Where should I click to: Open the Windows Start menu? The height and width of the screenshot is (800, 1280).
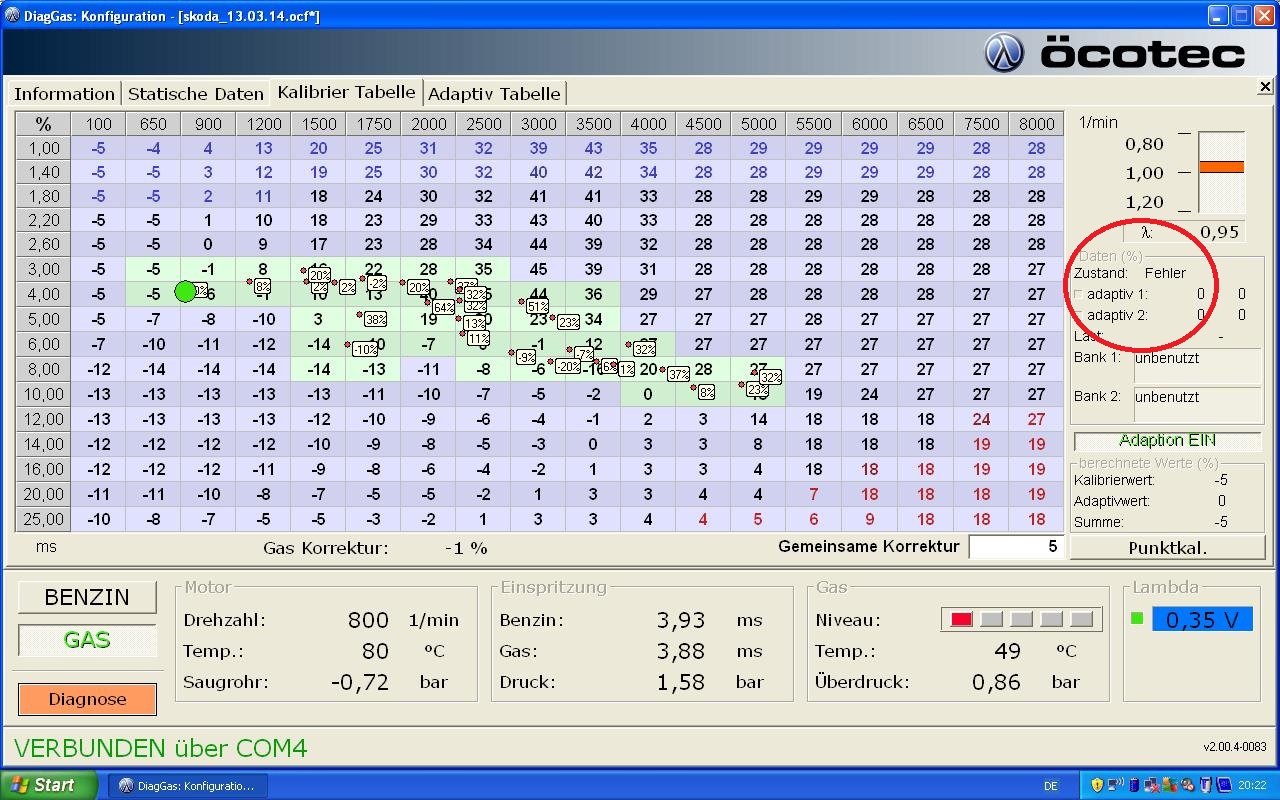[x=49, y=785]
